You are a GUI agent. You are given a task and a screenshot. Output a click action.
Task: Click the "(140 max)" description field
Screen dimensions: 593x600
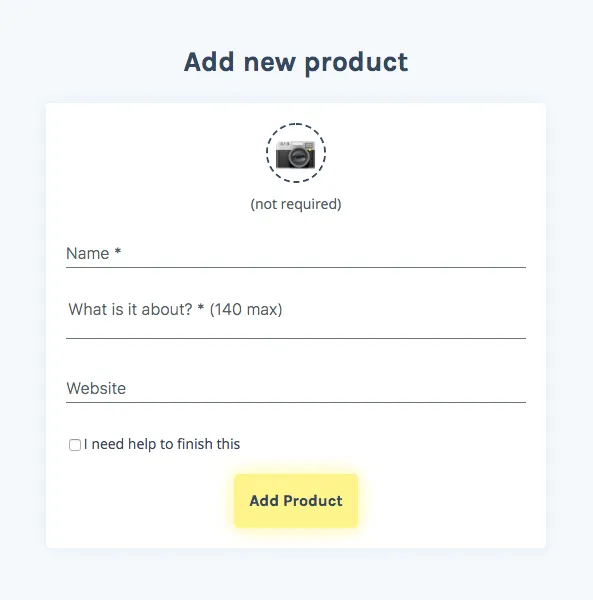(x=296, y=317)
